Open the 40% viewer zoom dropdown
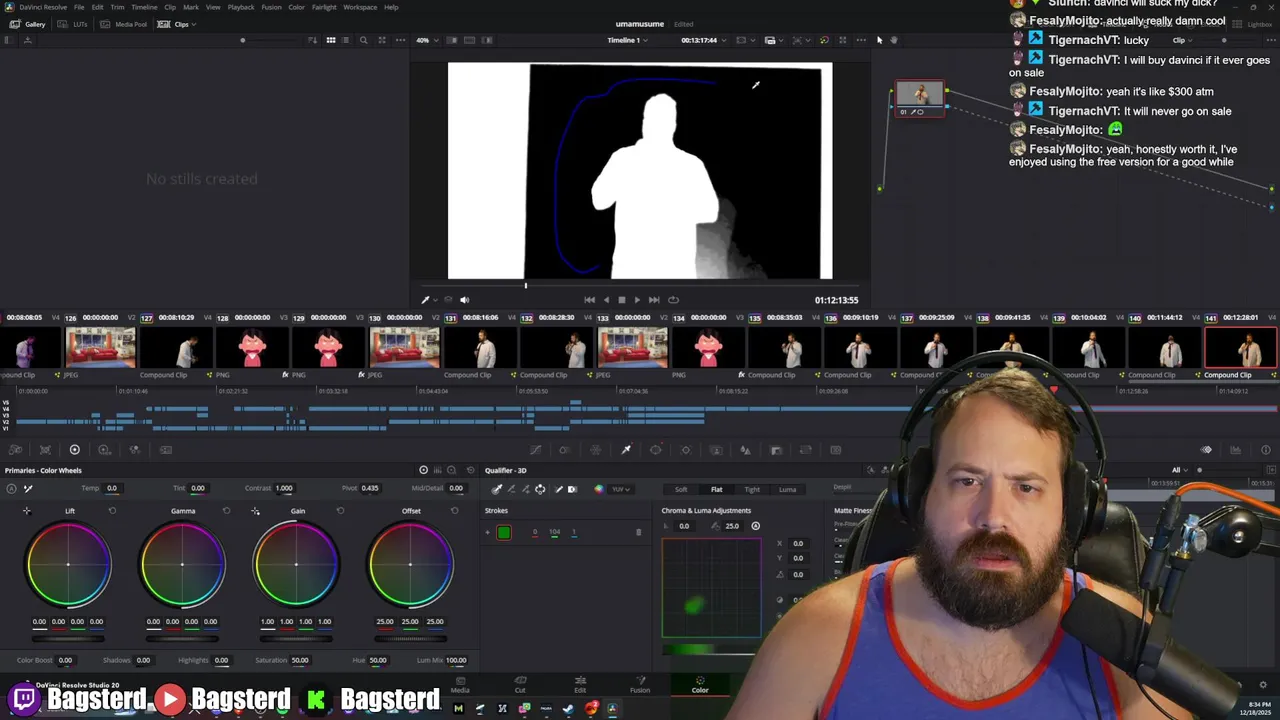 [426, 40]
